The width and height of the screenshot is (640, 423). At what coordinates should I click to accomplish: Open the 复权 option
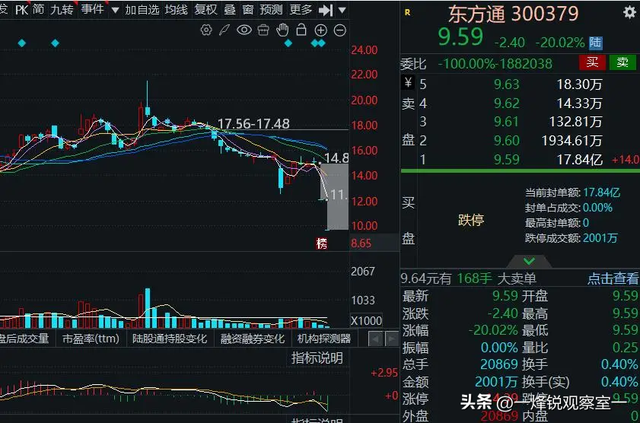(206, 9)
